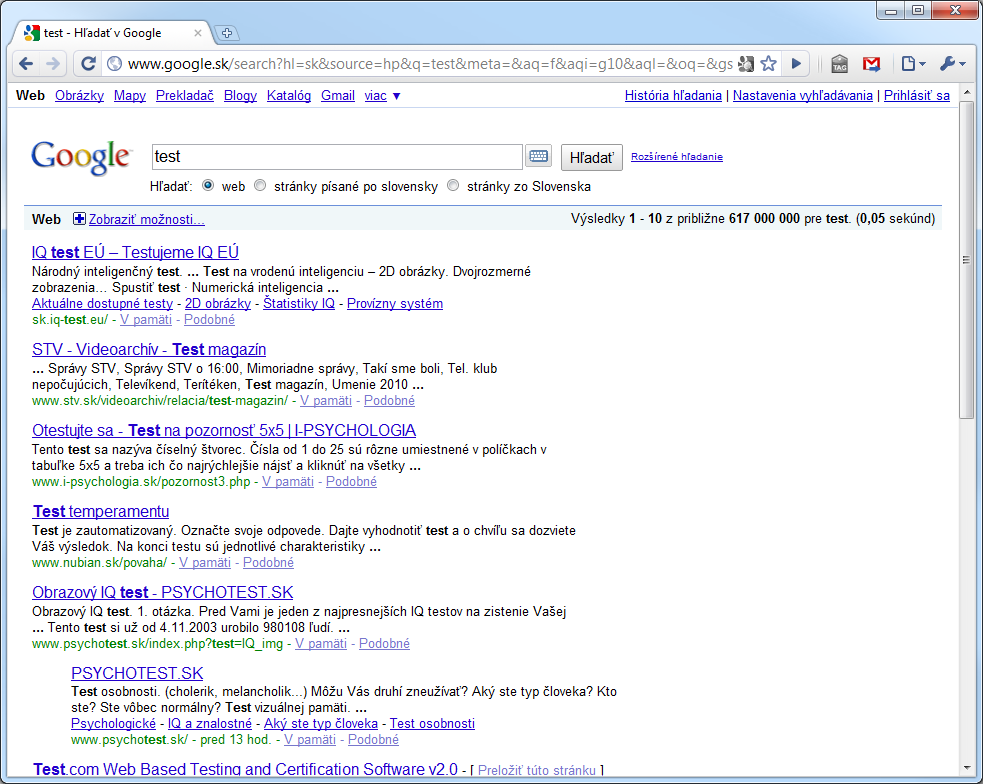Open Blogy in the top navigation

pos(240,96)
